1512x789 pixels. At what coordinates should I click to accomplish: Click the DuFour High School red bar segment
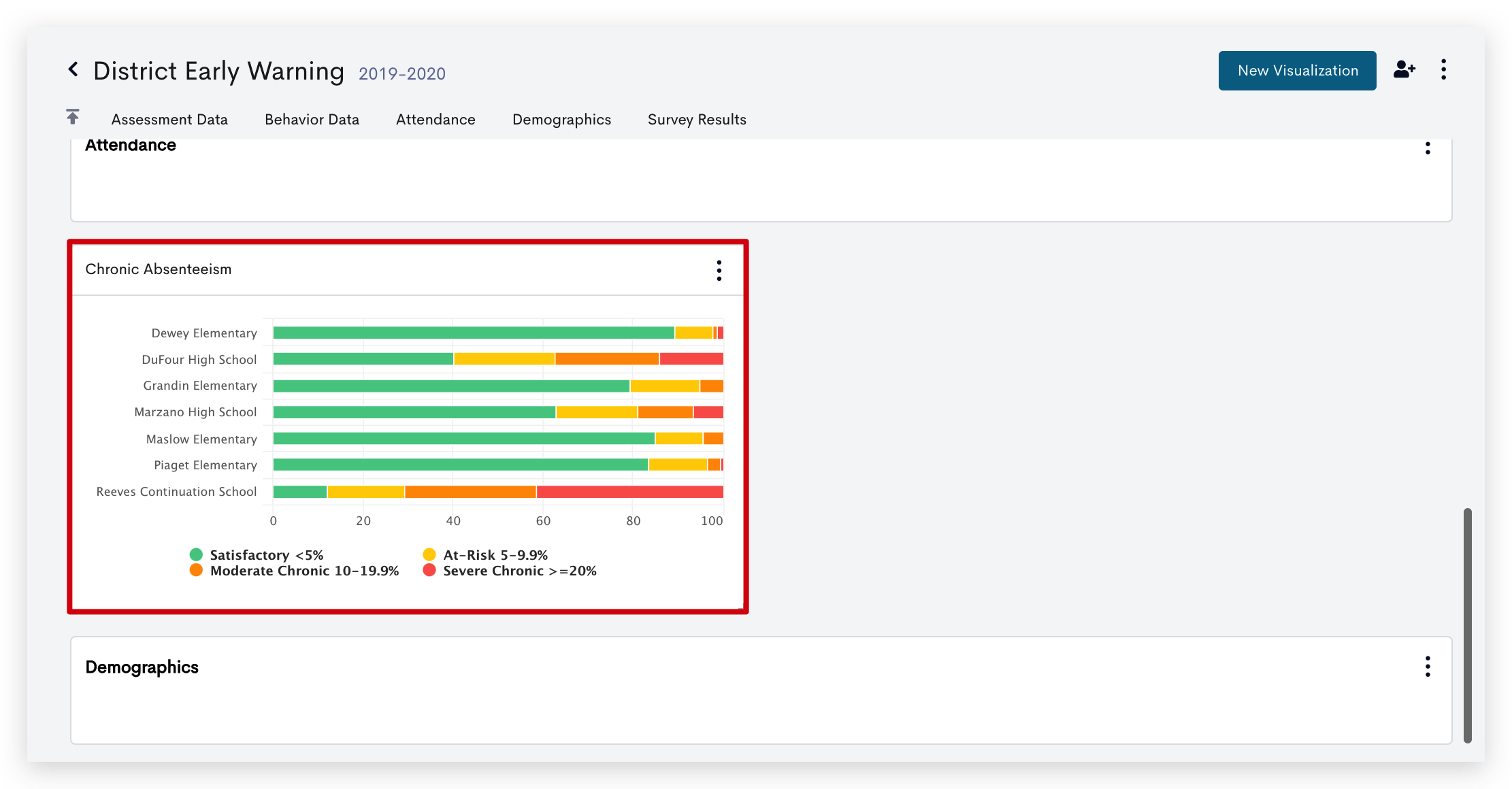(691, 359)
